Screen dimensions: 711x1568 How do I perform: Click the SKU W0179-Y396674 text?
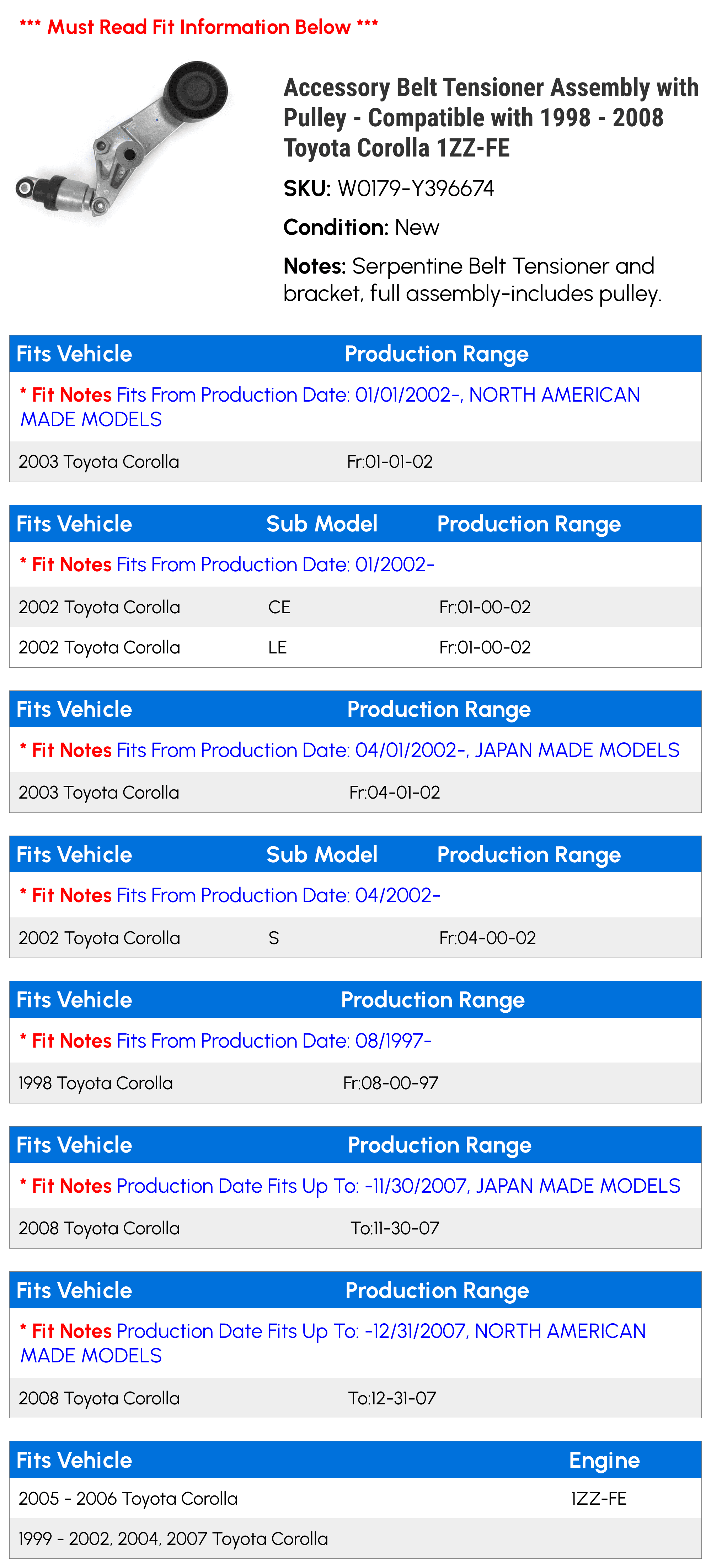(x=389, y=189)
